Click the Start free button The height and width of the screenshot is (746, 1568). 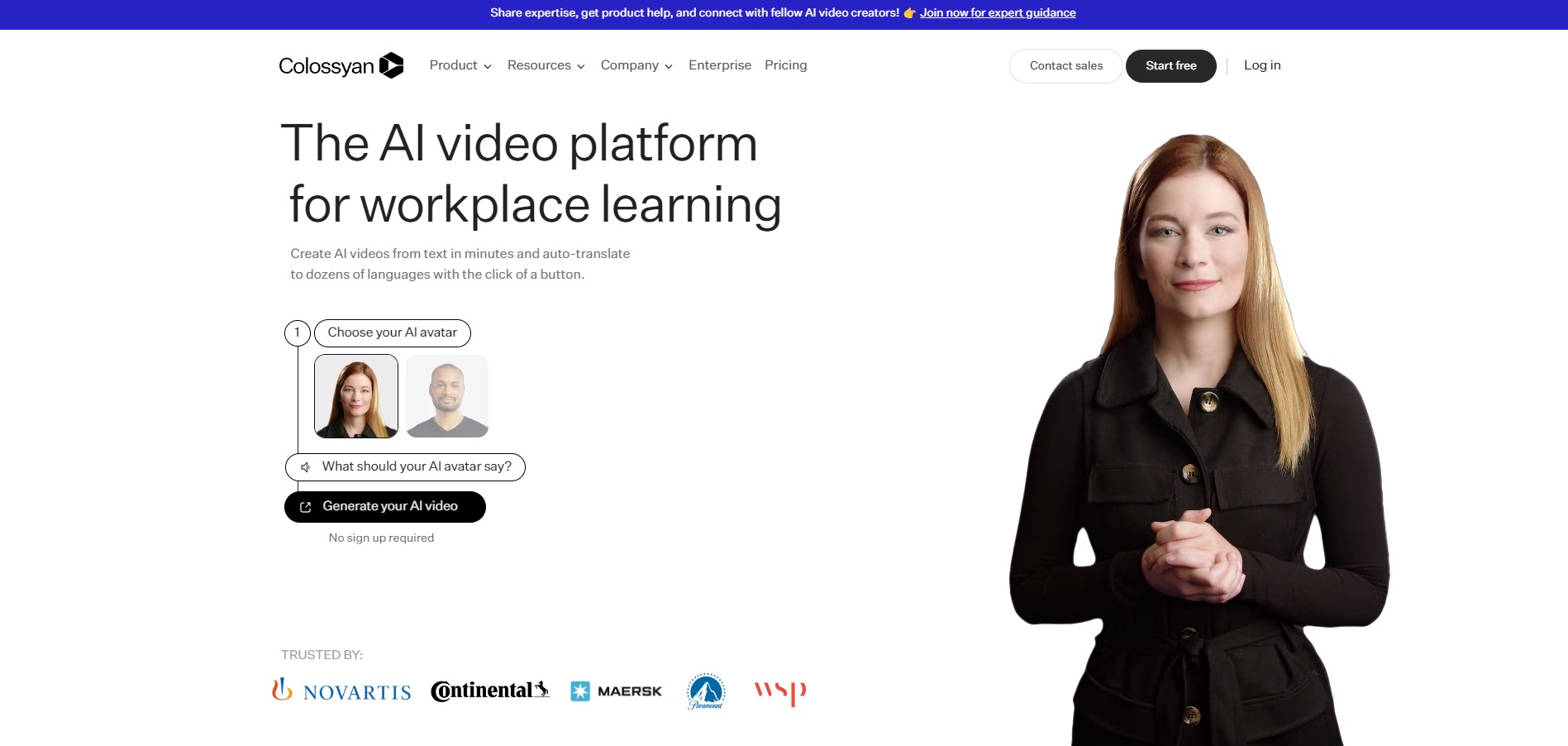coord(1170,66)
